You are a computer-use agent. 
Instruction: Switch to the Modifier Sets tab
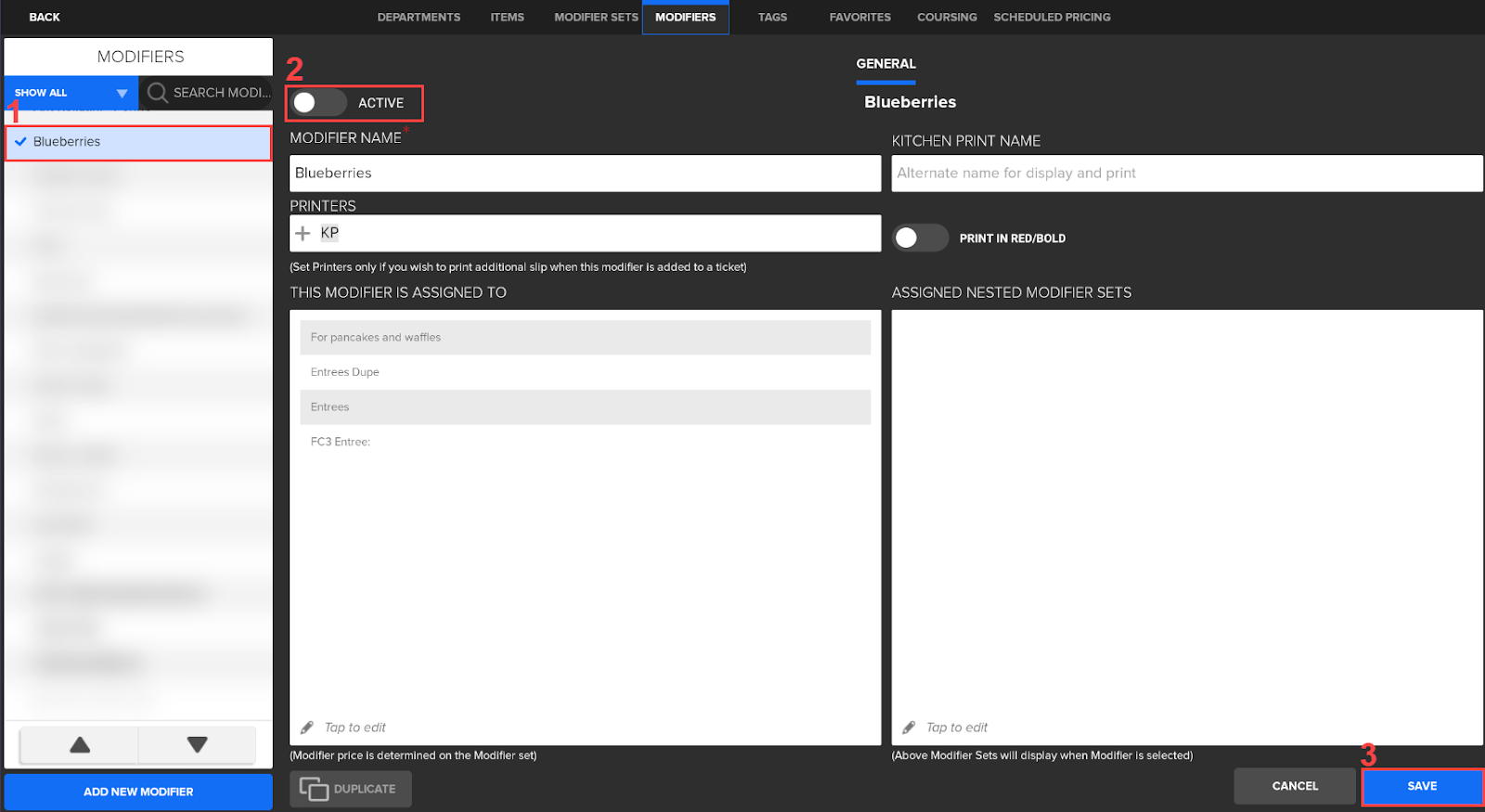pos(596,18)
